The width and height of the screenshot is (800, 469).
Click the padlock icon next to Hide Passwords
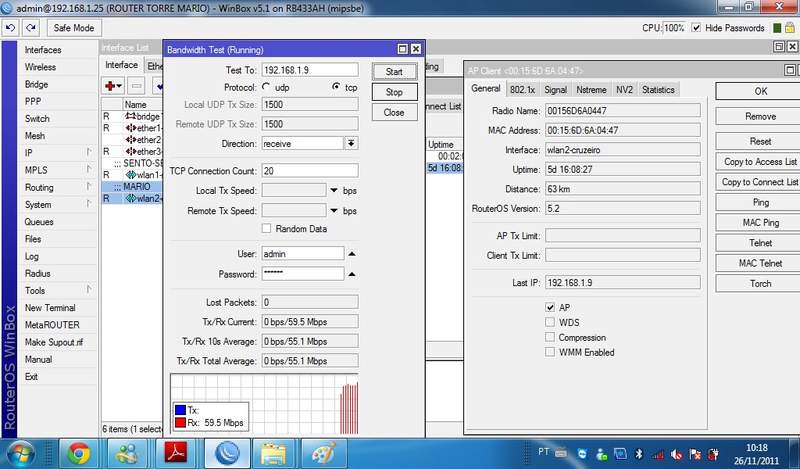click(789, 28)
